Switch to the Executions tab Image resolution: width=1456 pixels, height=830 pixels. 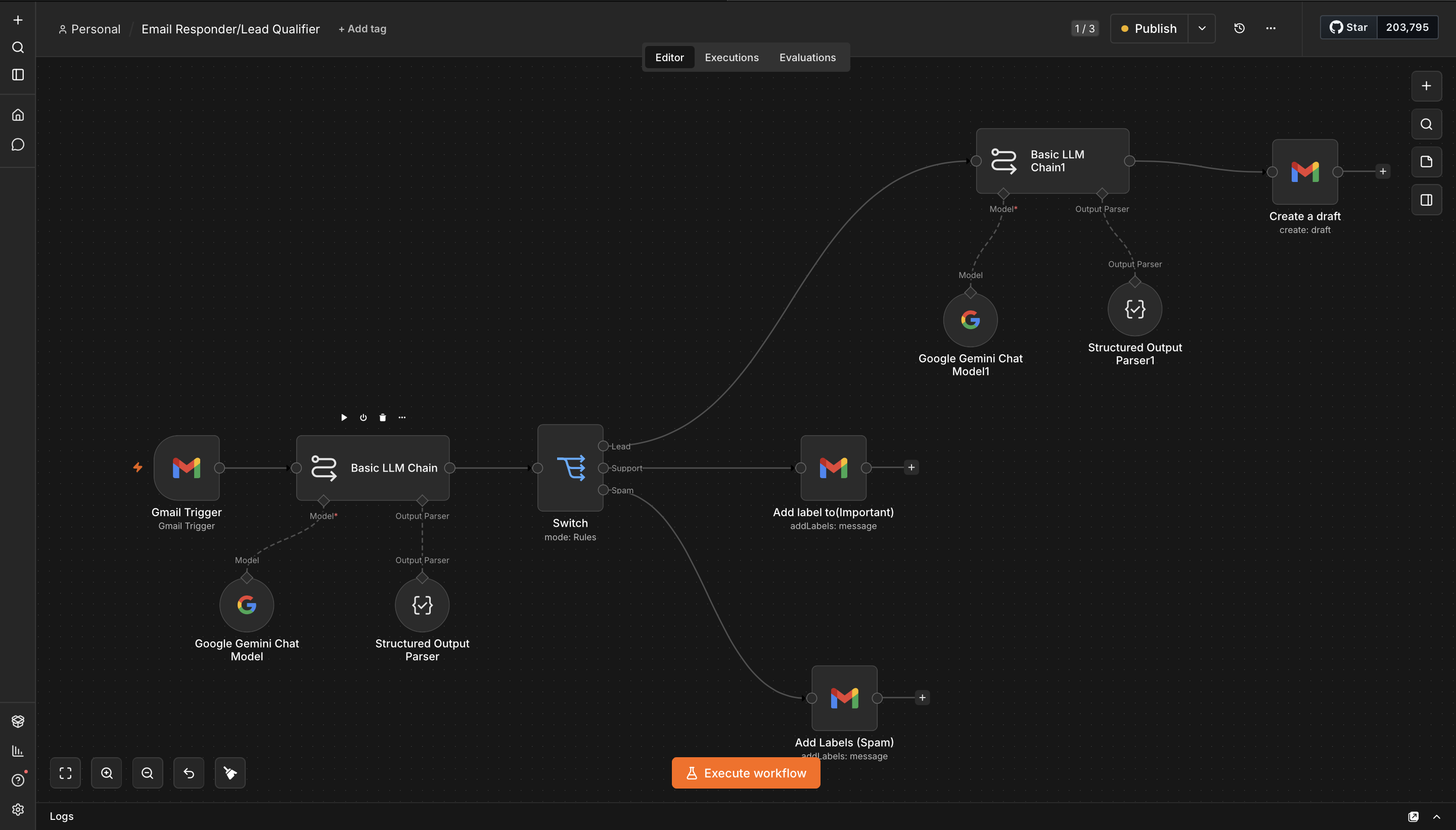732,58
